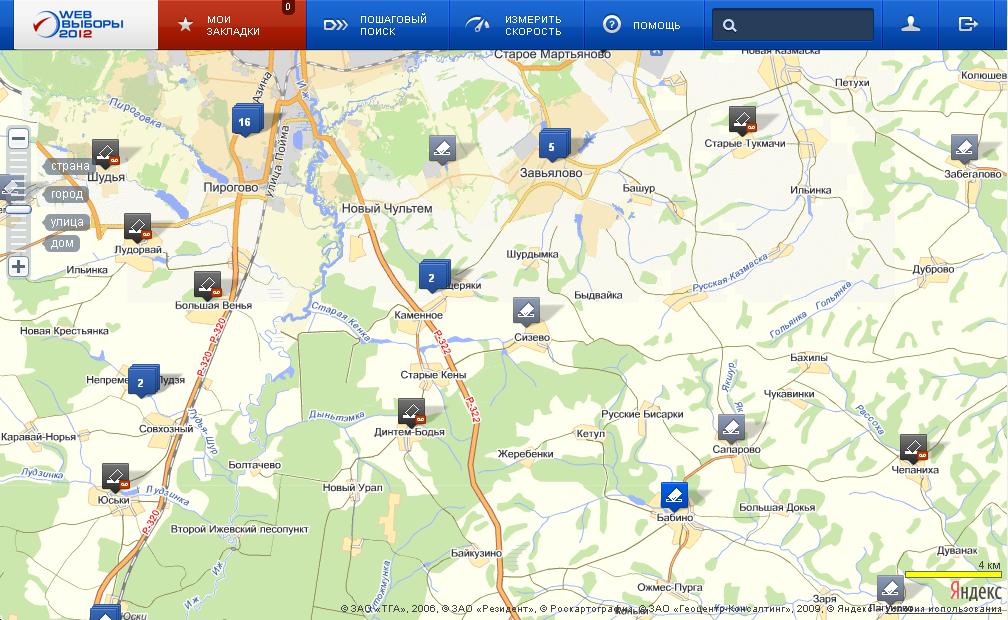Select the station marker above Новый Чультем

pyautogui.click(x=442, y=150)
